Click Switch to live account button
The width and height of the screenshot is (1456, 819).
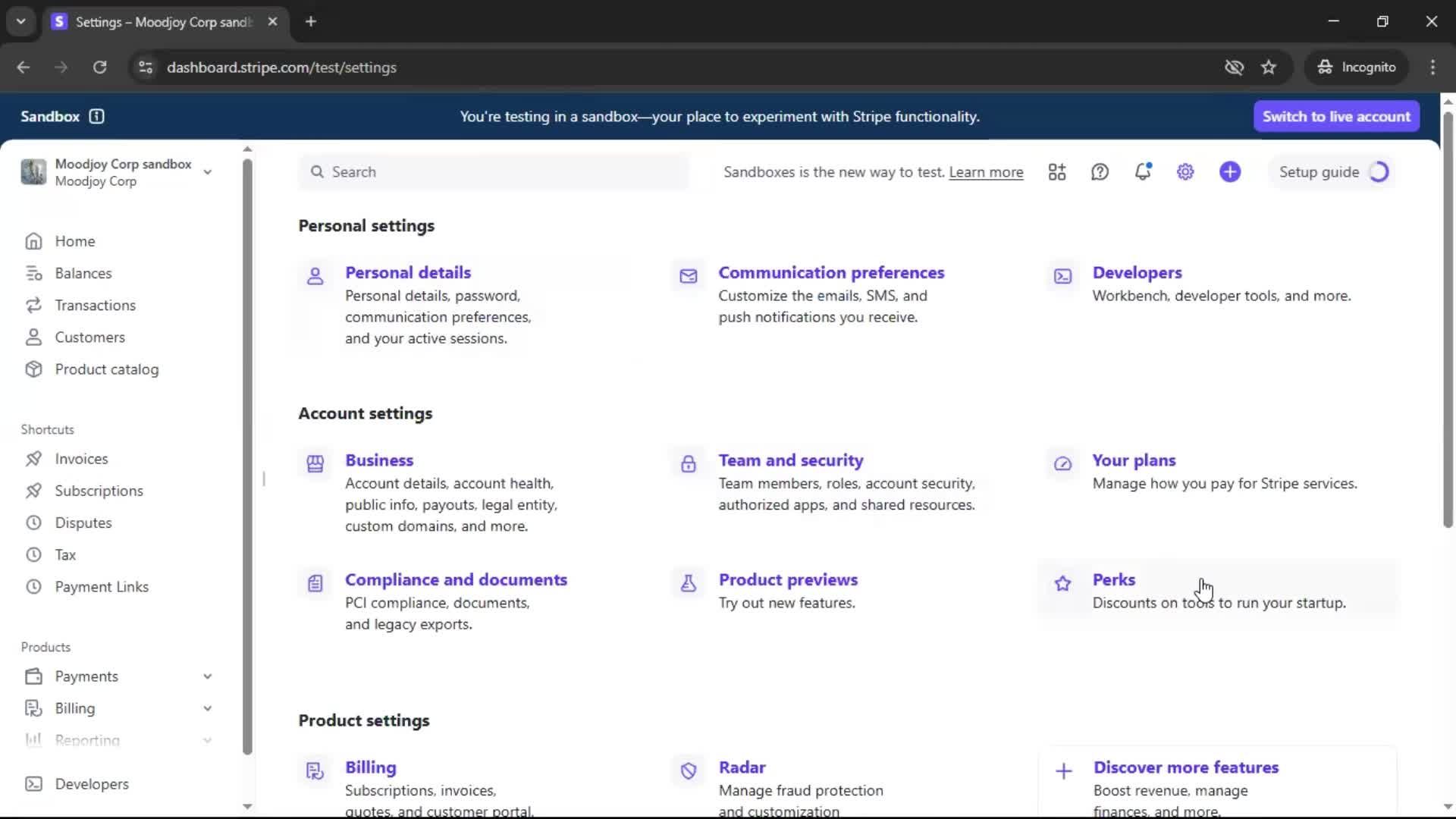click(x=1336, y=116)
